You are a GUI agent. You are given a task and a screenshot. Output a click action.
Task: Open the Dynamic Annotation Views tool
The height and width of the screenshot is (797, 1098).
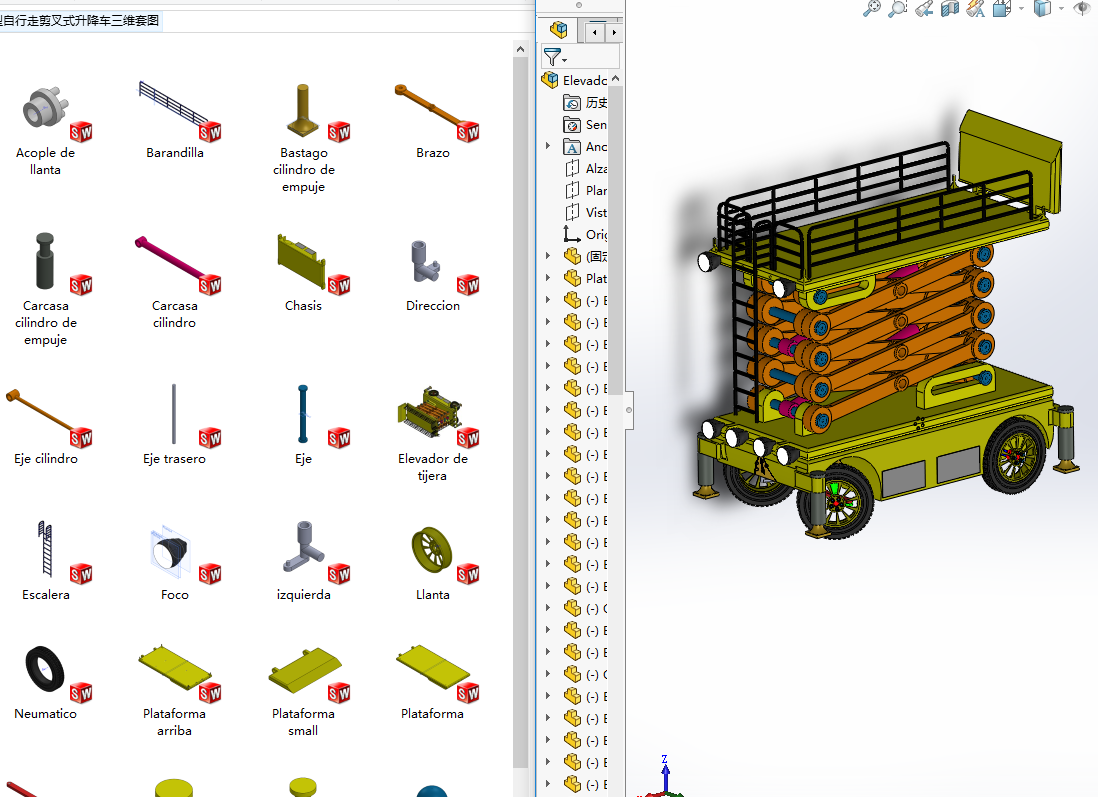coord(975,8)
